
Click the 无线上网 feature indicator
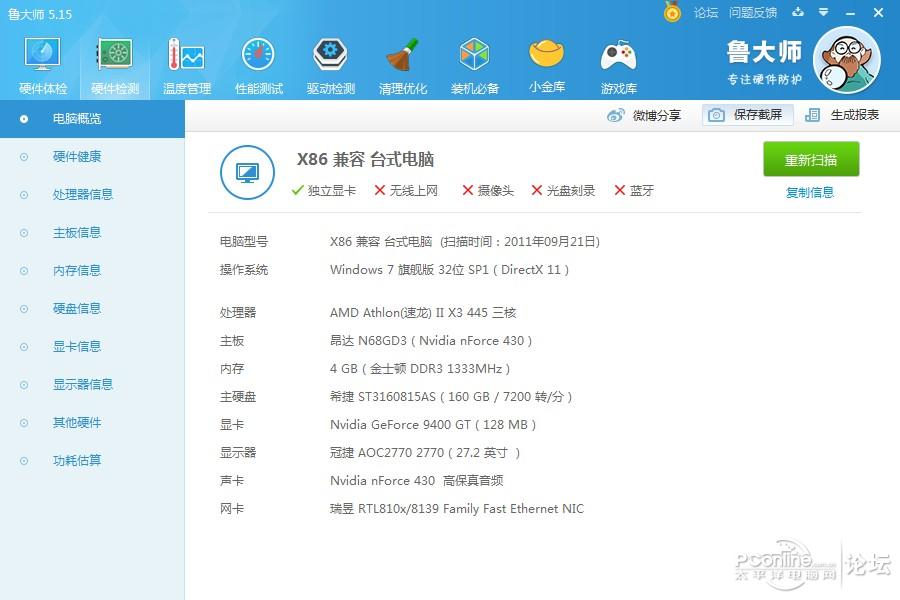point(406,191)
